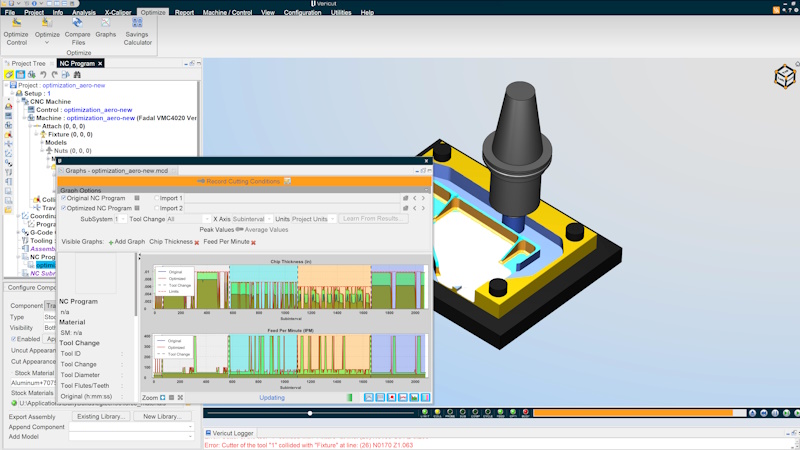Click the next arrow on the Import 1 row
The height and width of the screenshot is (450, 800).
pos(423,198)
